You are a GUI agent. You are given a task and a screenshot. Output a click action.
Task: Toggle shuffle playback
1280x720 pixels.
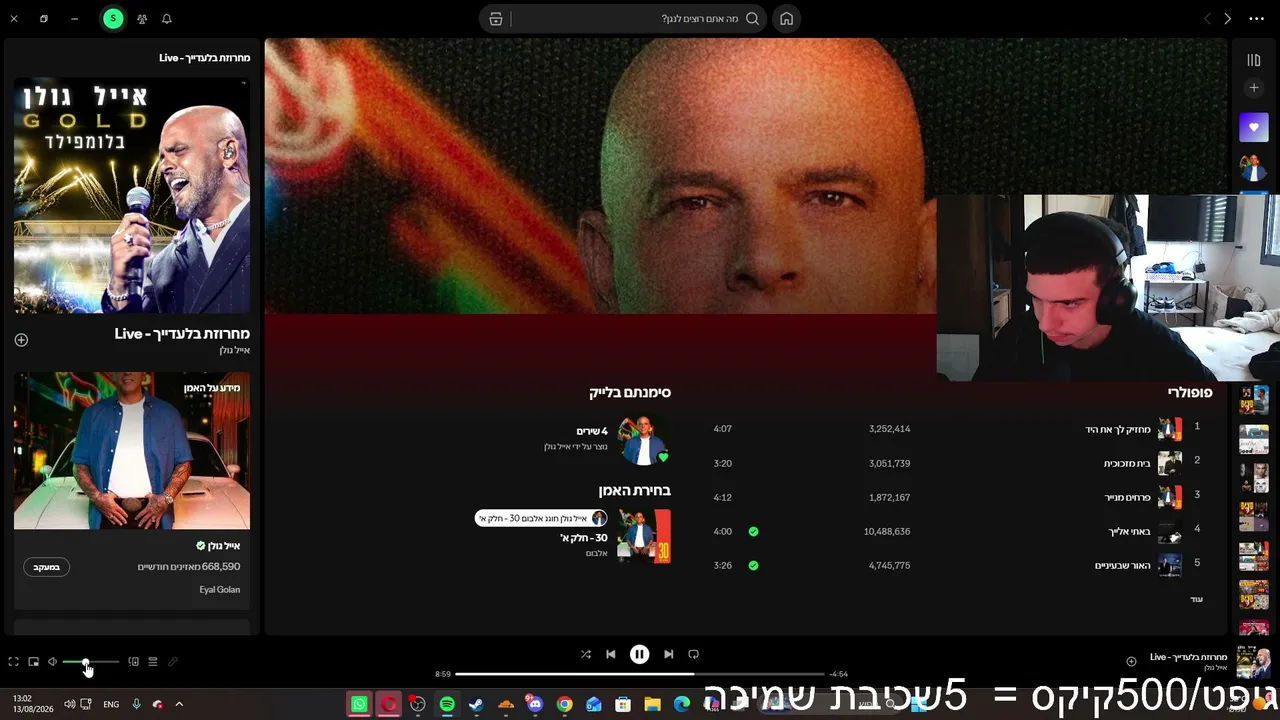coord(586,654)
